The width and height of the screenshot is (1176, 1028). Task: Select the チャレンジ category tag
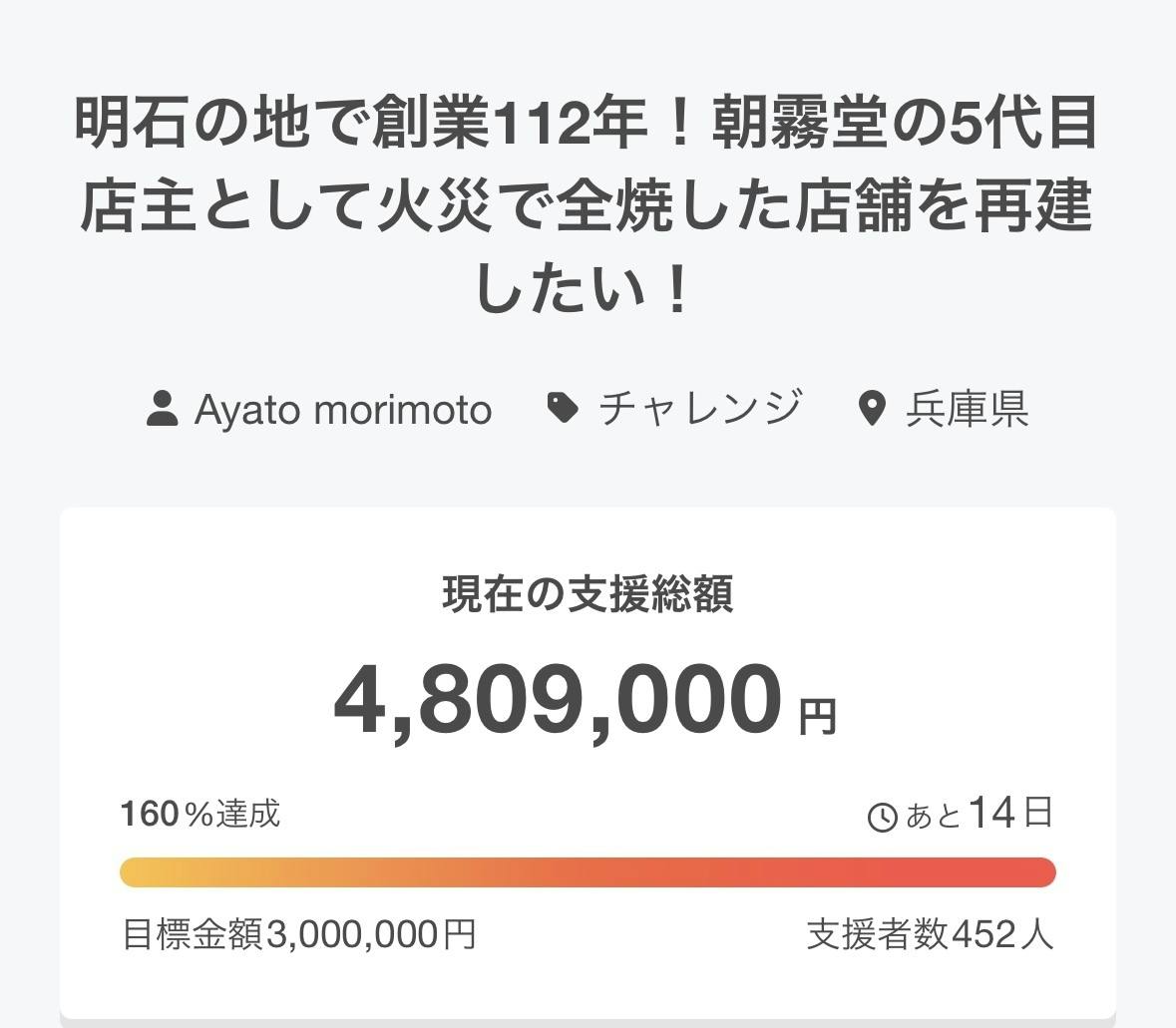pyautogui.click(x=700, y=409)
